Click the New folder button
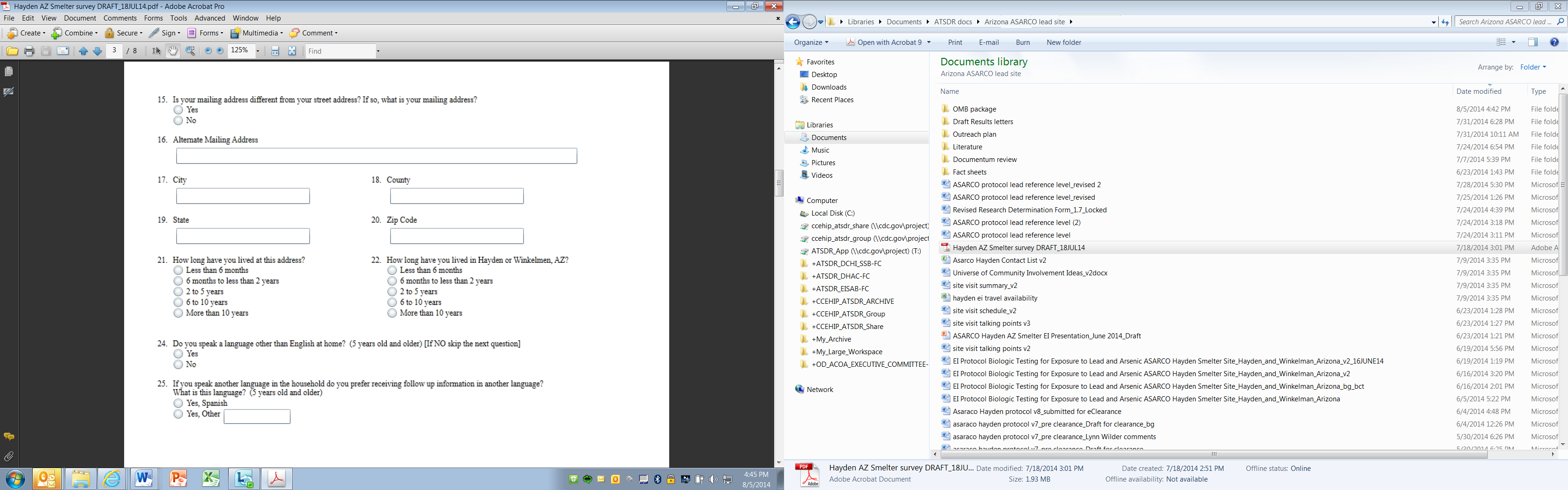The image size is (1568, 490). pos(1064,42)
